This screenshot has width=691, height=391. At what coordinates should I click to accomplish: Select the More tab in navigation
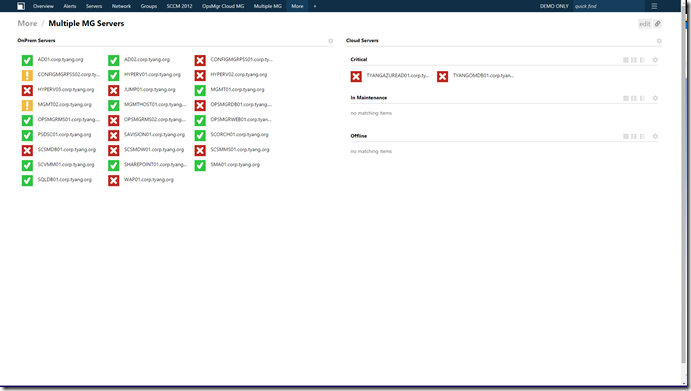click(x=297, y=6)
